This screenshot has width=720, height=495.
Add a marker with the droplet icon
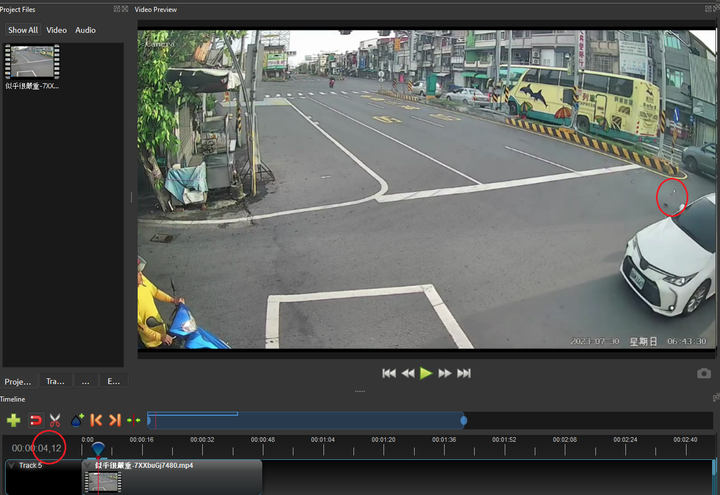[x=77, y=420]
